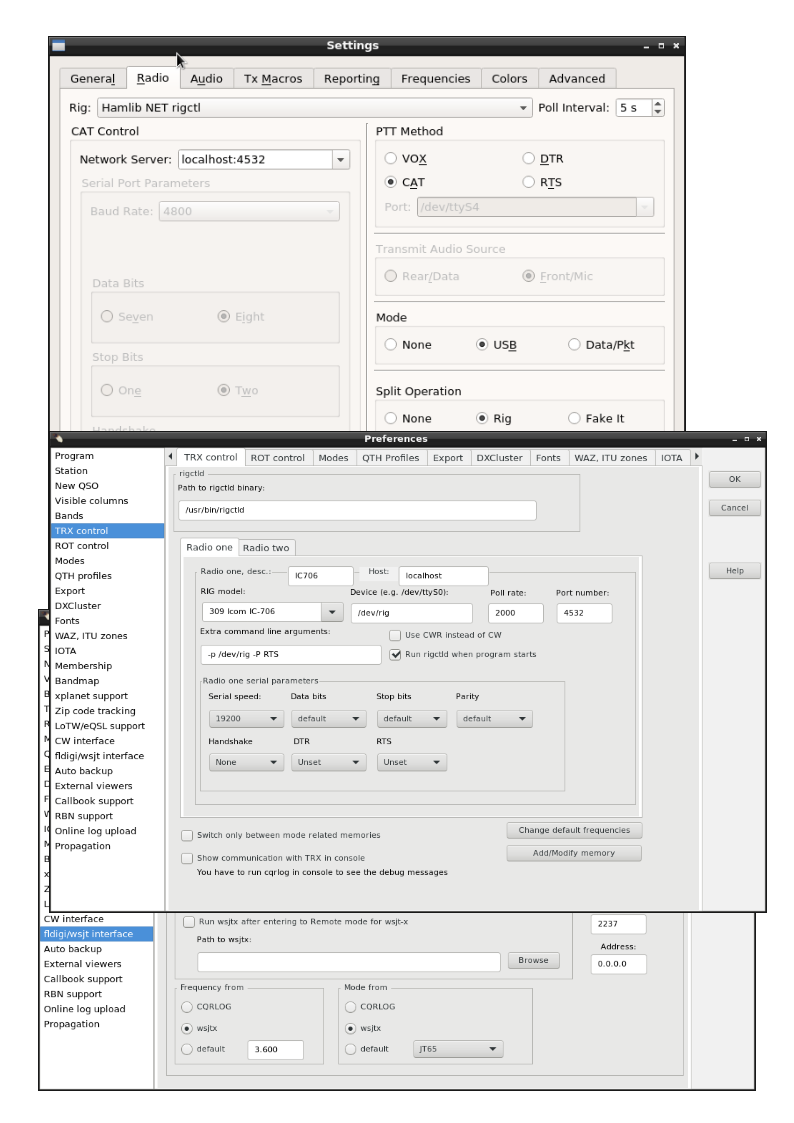Viewport: 794px width, 1123px height.
Task: Click Port number field 4532
Action: (x=584, y=613)
